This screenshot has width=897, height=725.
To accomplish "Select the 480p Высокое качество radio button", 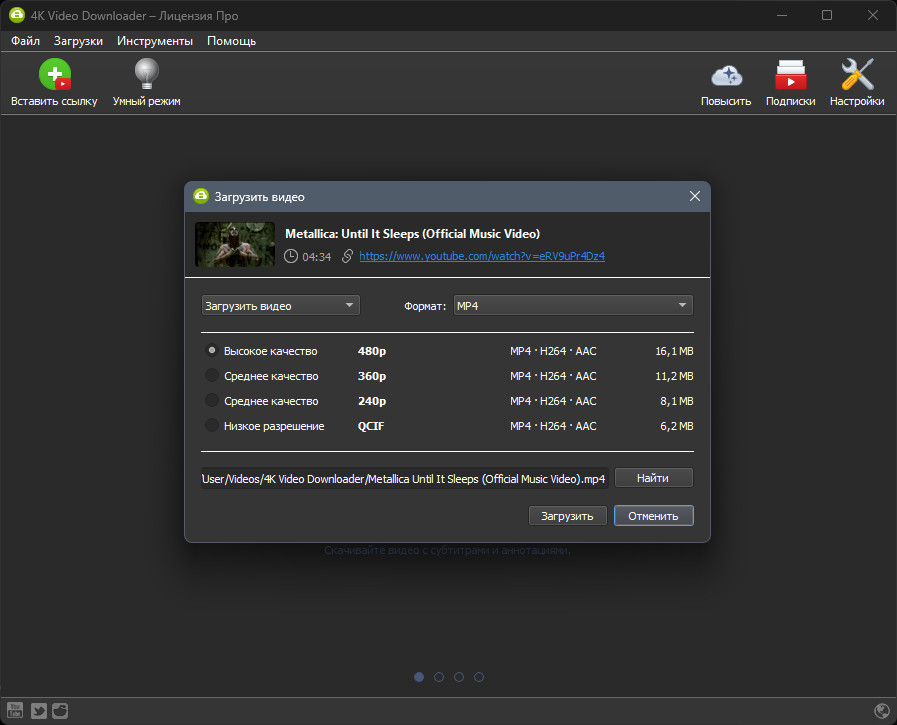I will coord(212,350).
